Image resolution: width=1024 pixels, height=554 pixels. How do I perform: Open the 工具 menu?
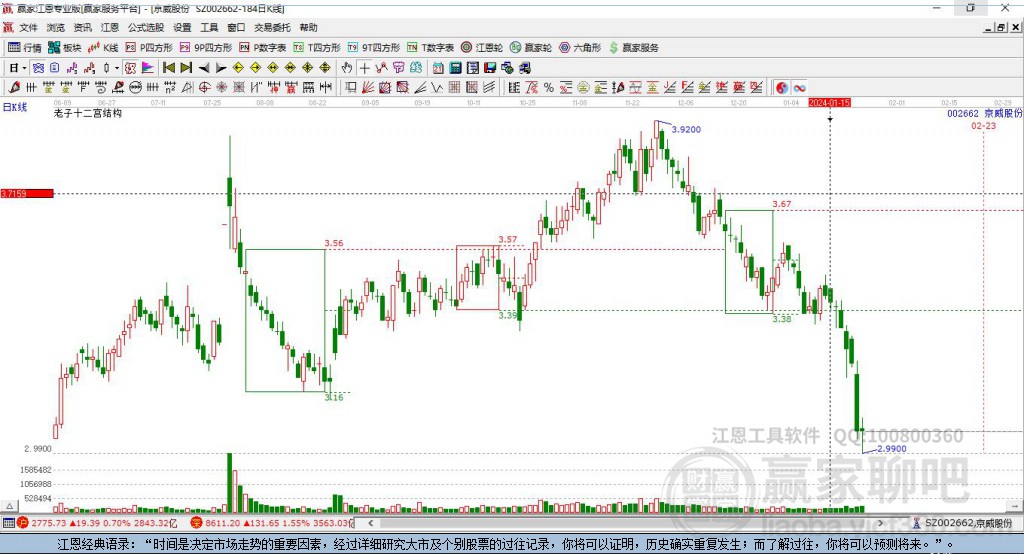(209, 27)
